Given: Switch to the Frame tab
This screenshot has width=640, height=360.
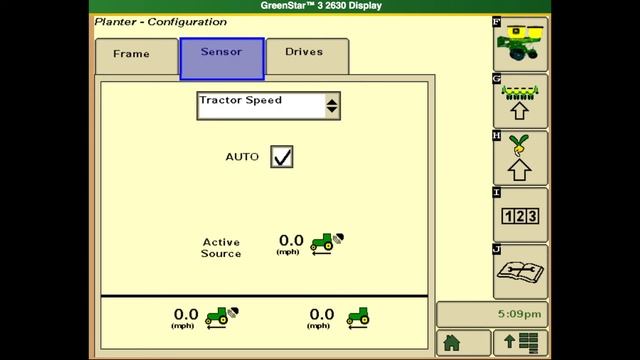Looking at the screenshot, I should coord(137,56).
